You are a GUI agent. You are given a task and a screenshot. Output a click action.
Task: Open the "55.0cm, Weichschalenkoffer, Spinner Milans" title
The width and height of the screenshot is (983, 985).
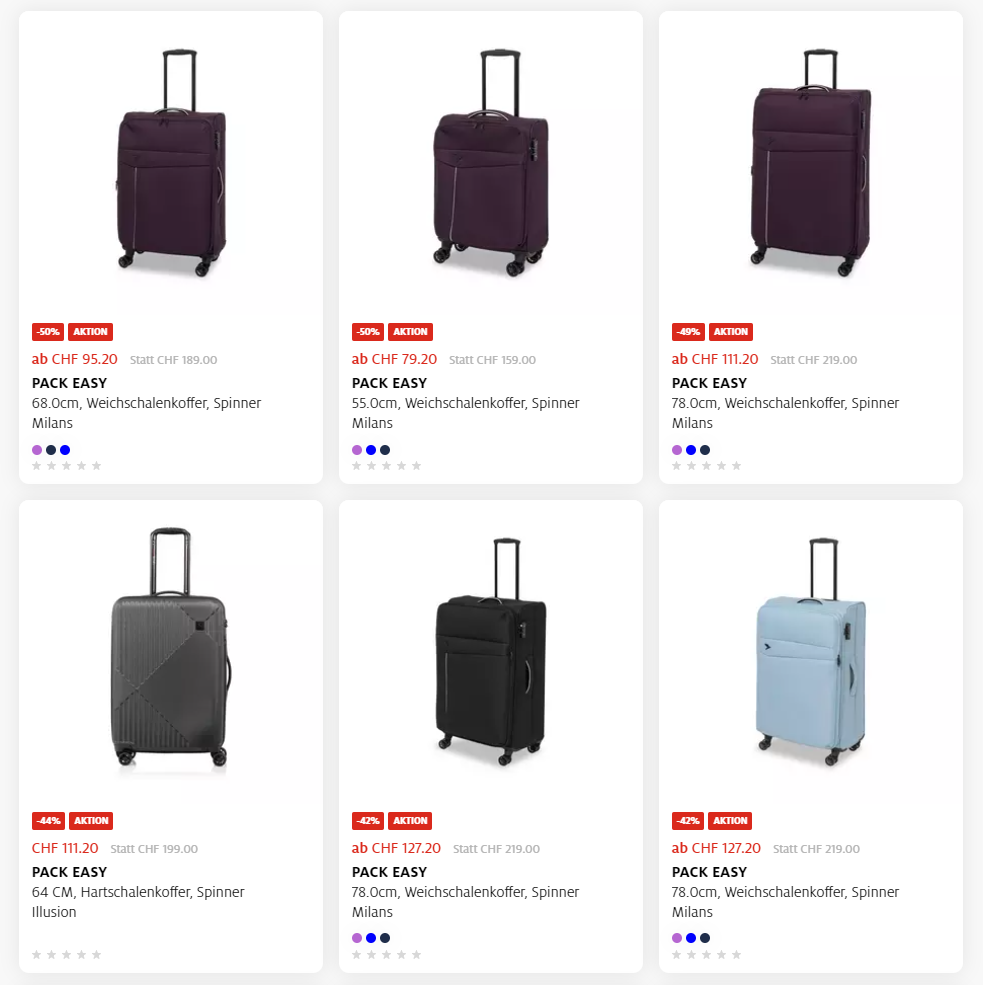coord(465,413)
